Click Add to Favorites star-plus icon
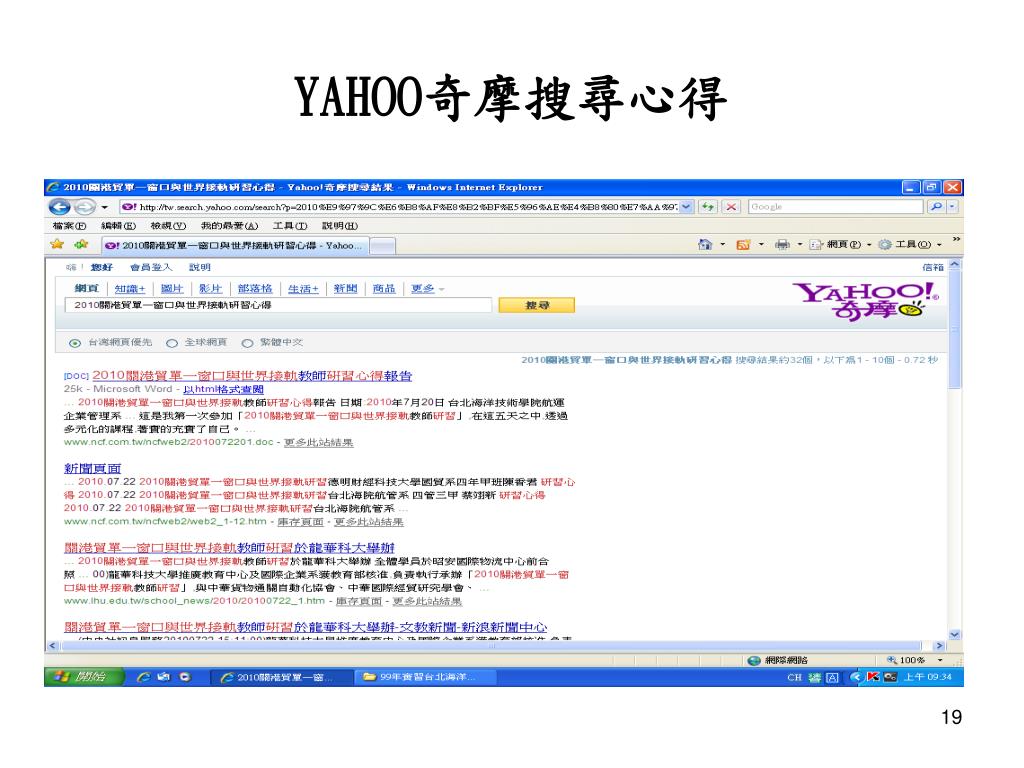The width and height of the screenshot is (1024, 768). (81, 244)
